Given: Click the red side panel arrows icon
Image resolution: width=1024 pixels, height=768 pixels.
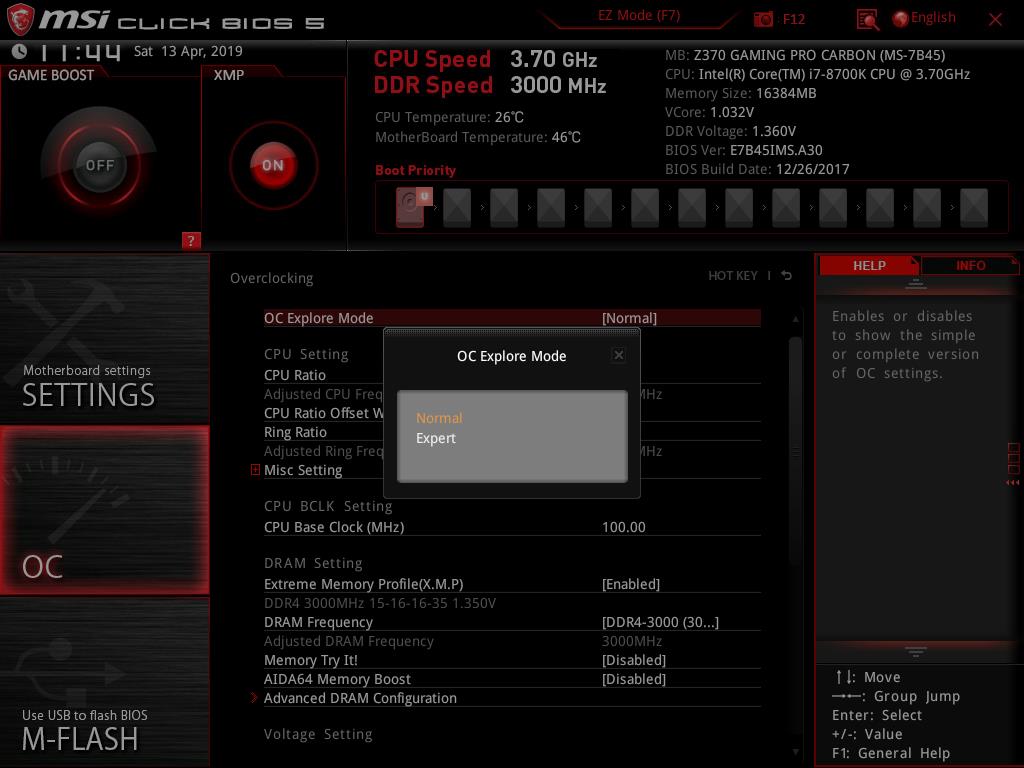Looking at the screenshot, I should [x=1013, y=483].
